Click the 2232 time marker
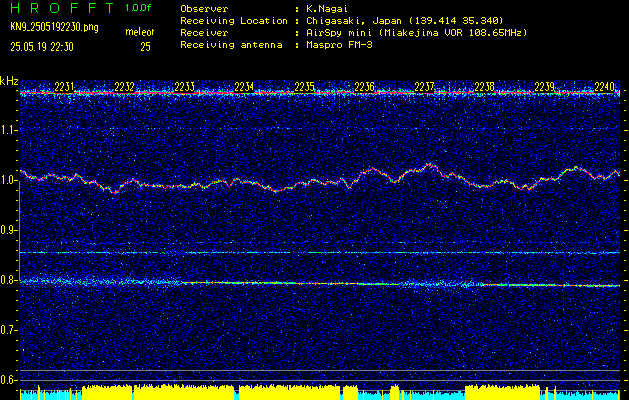 click(124, 87)
